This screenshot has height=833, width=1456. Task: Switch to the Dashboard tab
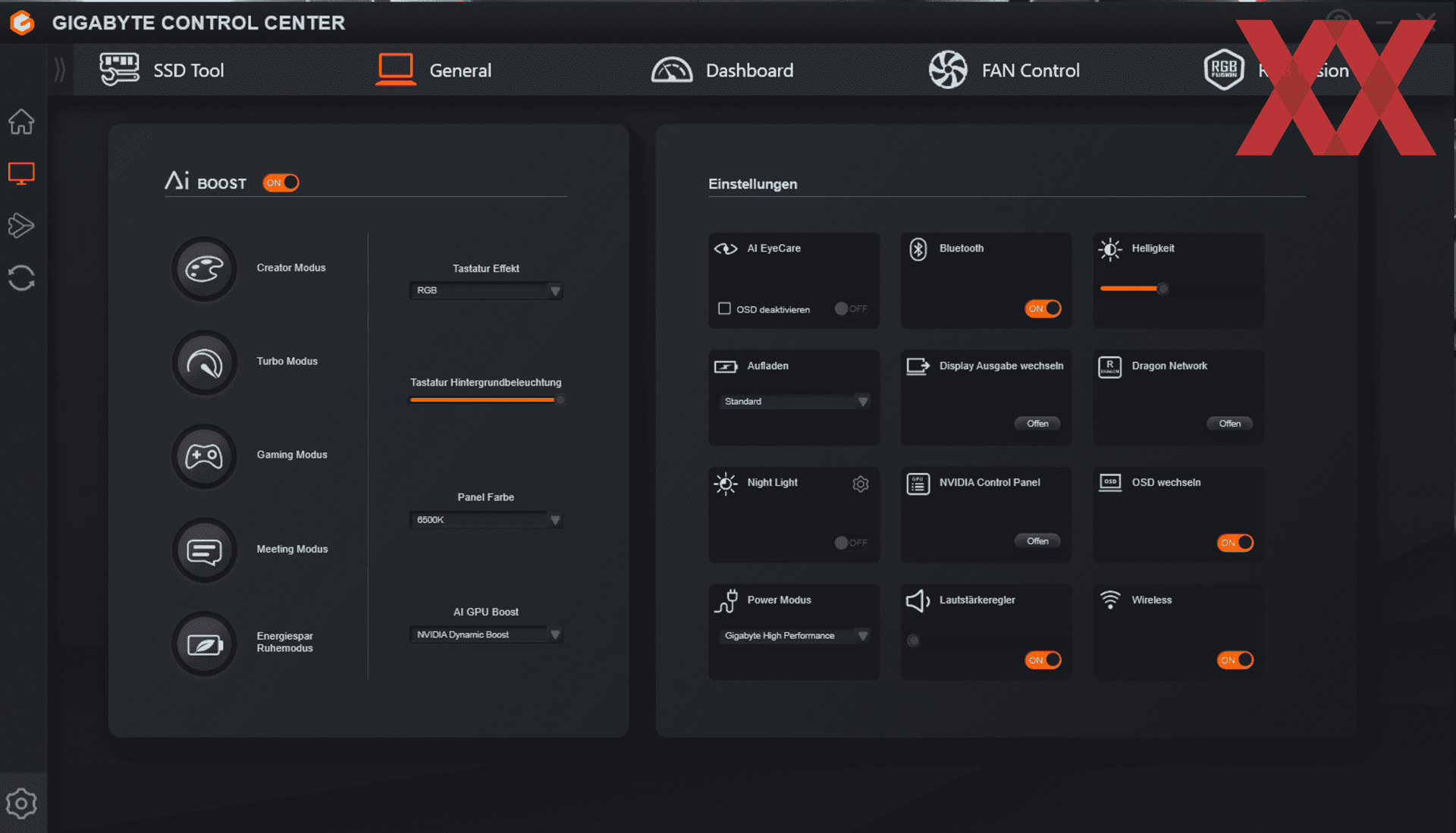click(x=722, y=70)
